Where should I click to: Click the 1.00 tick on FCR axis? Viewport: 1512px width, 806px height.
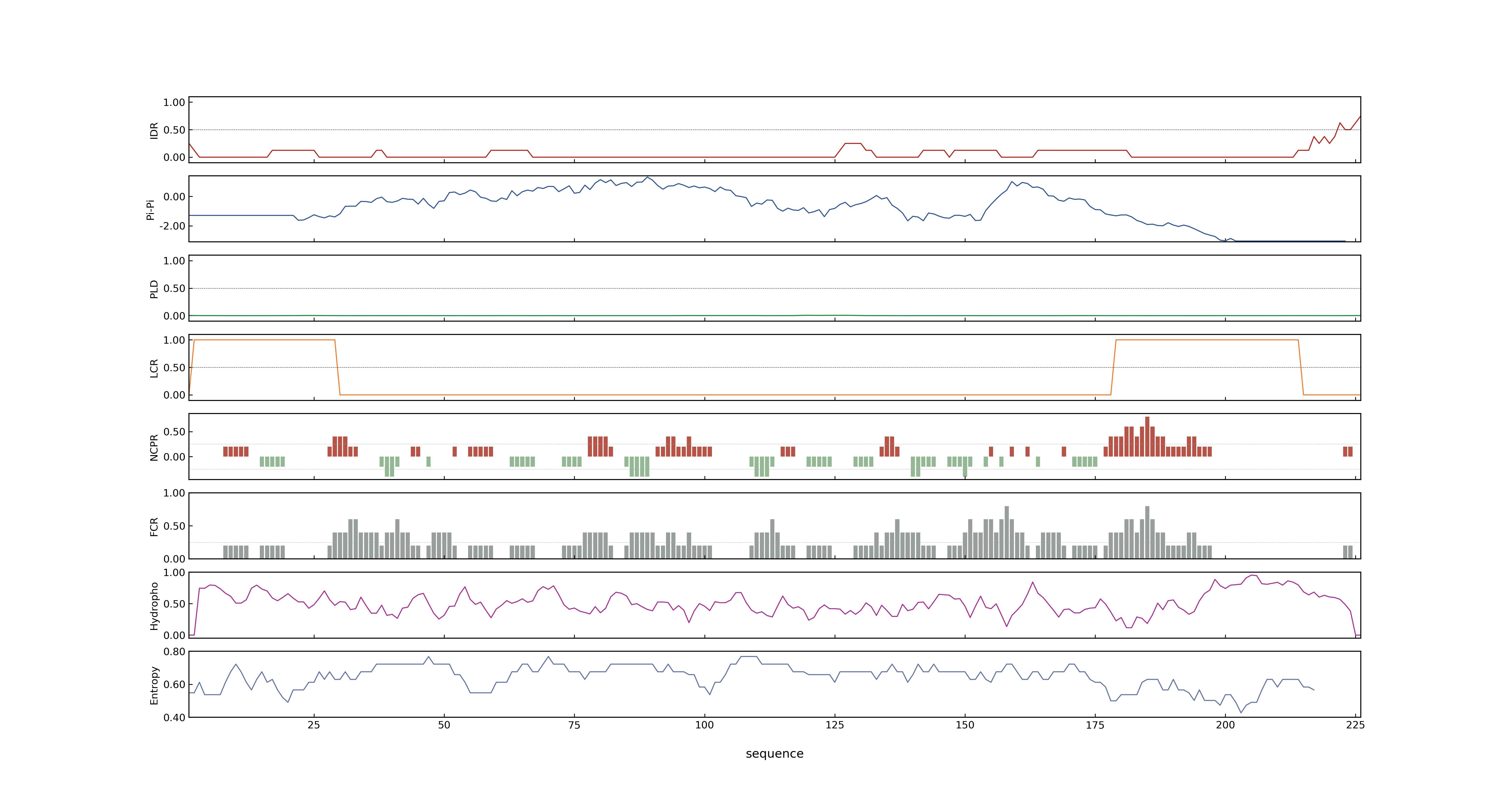click(x=174, y=493)
